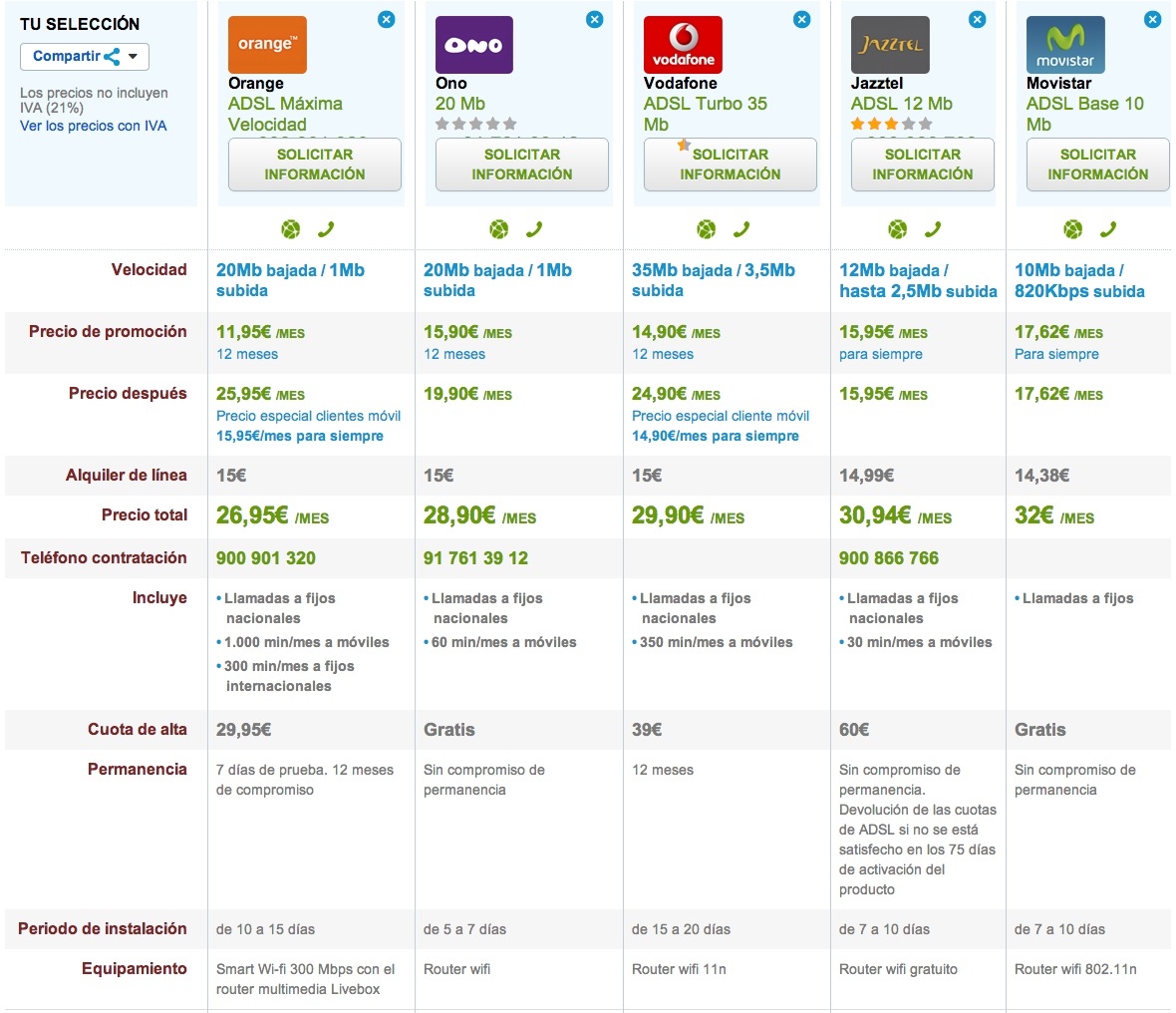Viewport: 1176px width, 1013px height.
Task: Click Ono installation period 'de 5 a 7 días'
Action: tap(464, 929)
